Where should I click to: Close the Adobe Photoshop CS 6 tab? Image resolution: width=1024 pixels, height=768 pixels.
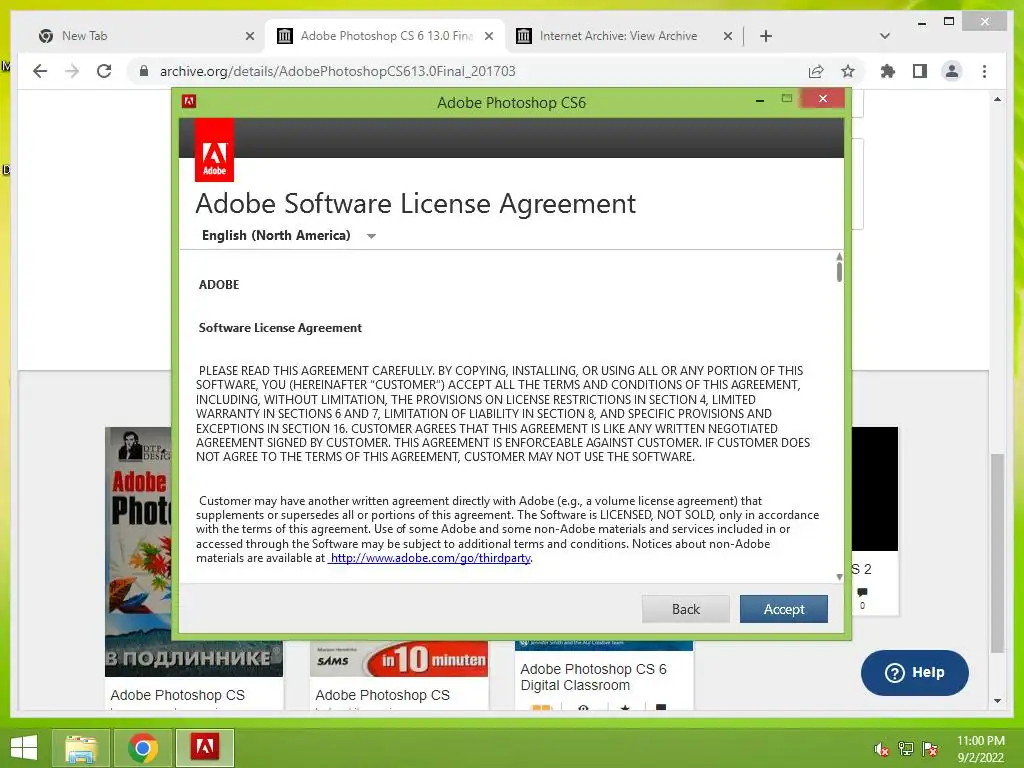[x=488, y=36]
